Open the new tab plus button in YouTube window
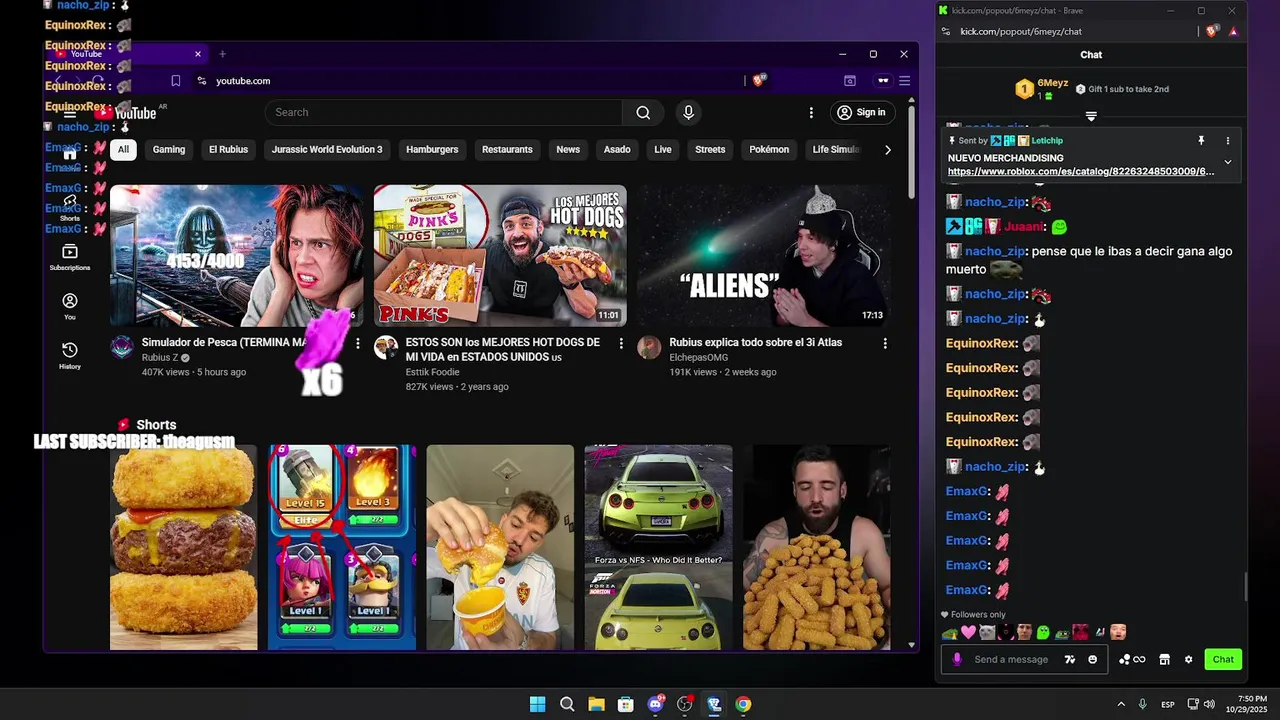1280x720 pixels. (222, 54)
